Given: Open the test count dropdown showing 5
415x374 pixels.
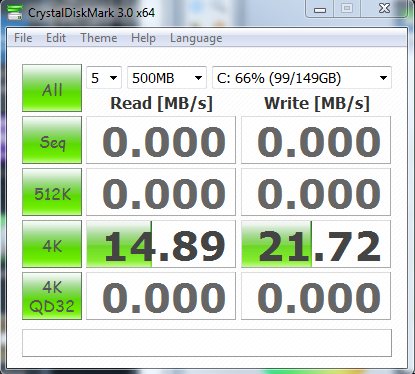Looking at the screenshot, I should [104, 78].
